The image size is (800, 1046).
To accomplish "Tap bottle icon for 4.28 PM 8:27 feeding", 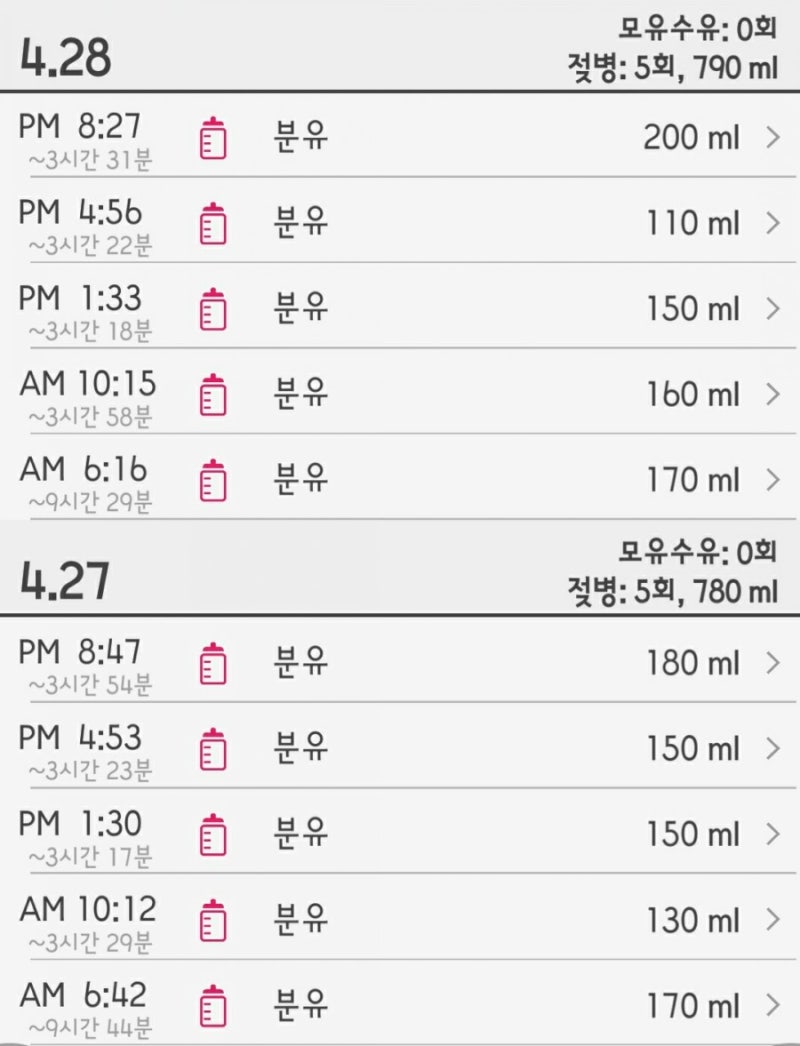I will tap(213, 138).
